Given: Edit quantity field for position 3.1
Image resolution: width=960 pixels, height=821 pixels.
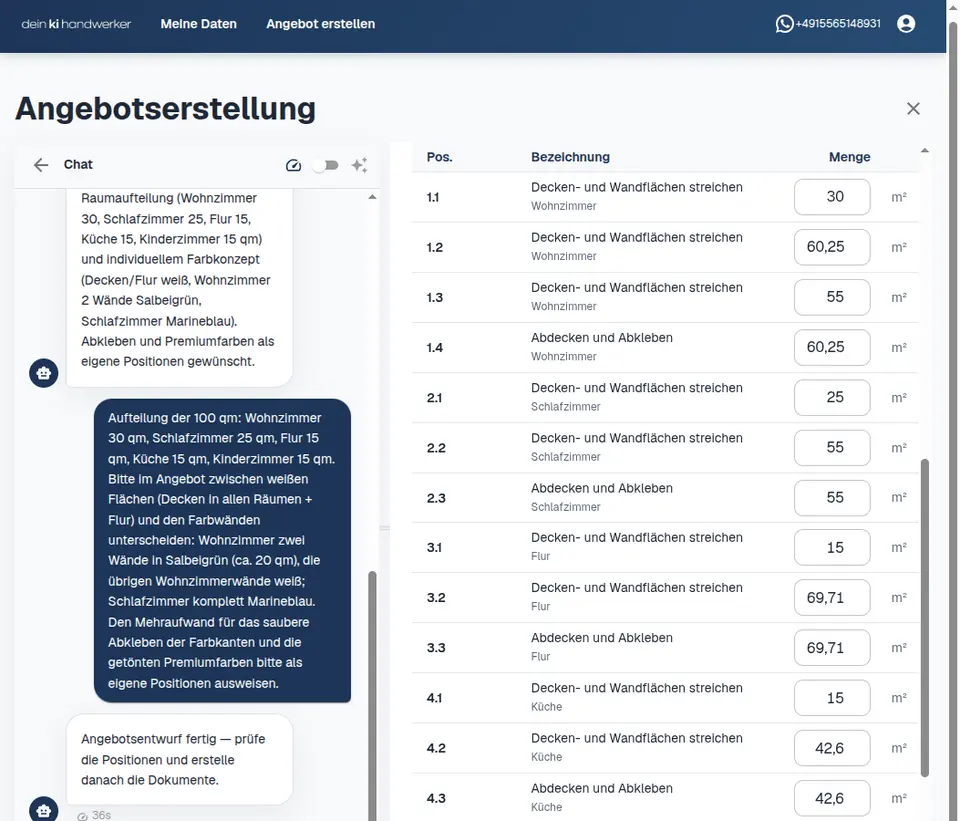Looking at the screenshot, I should pos(832,547).
